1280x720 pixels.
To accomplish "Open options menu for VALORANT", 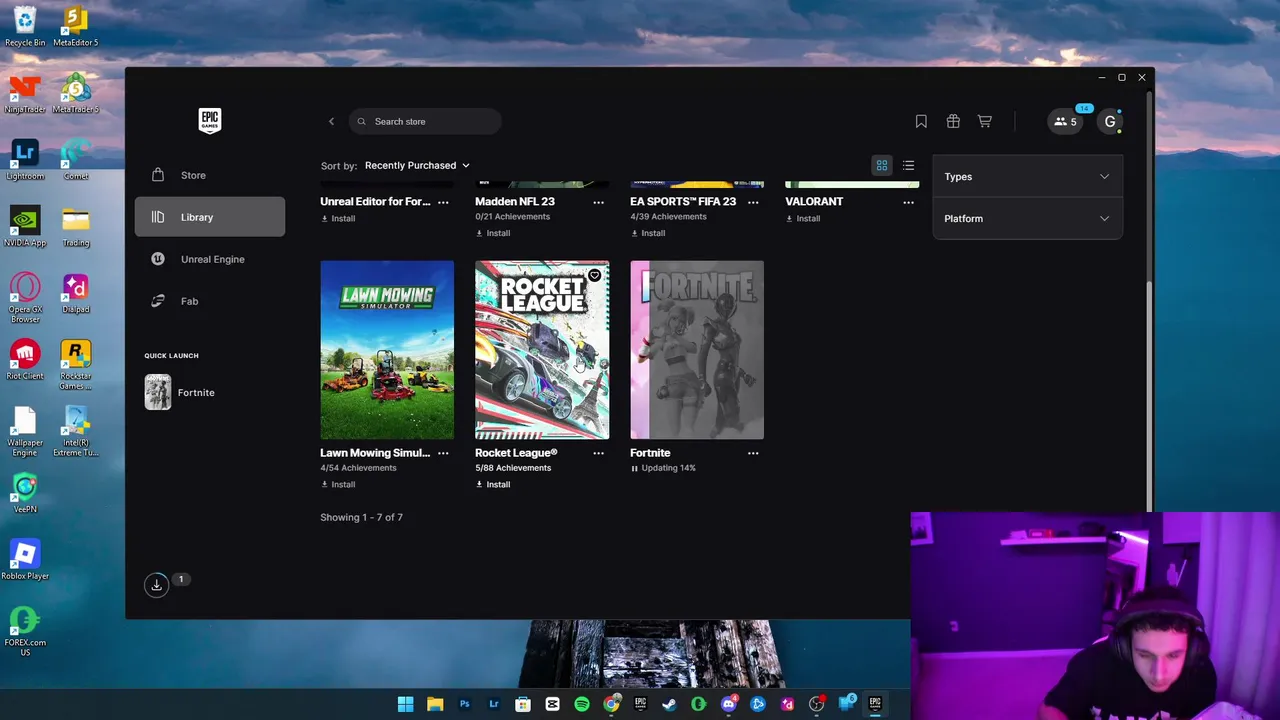I will pyautogui.click(x=908, y=202).
